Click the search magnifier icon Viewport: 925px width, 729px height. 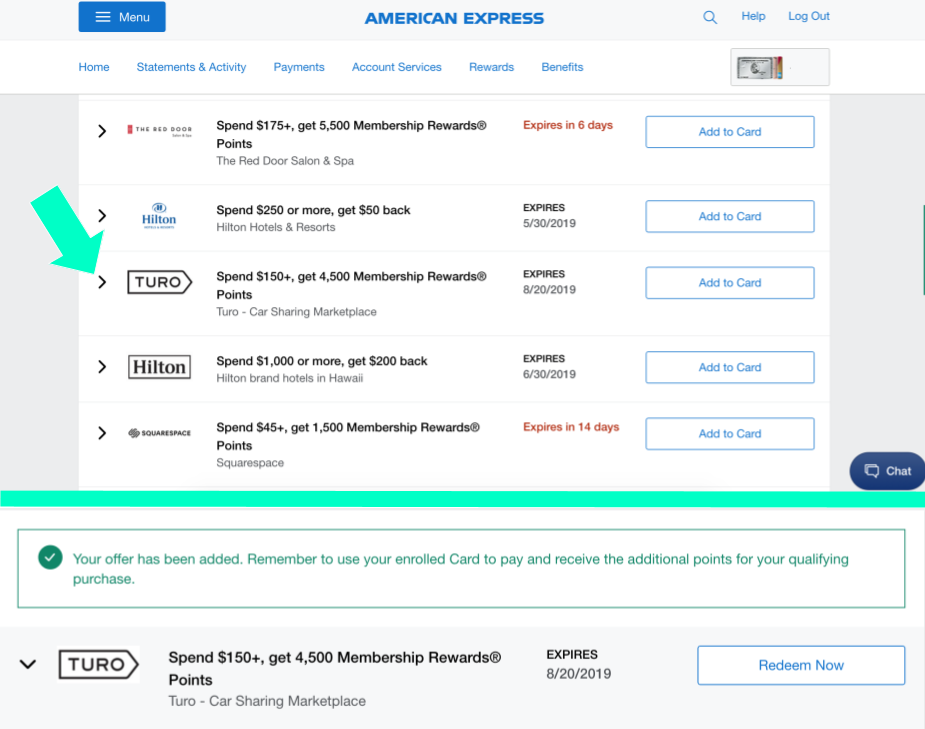click(710, 17)
